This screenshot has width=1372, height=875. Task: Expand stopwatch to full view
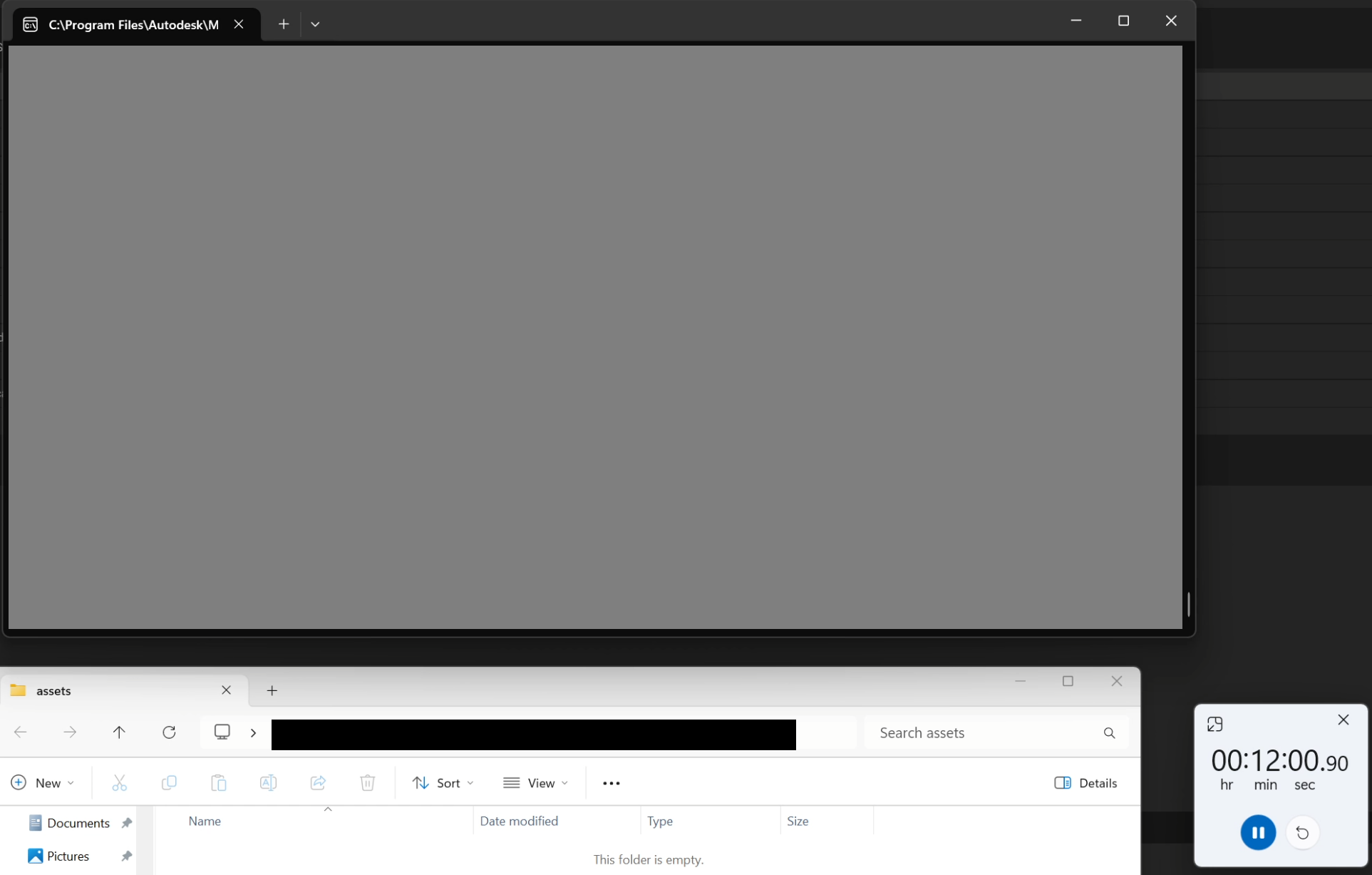point(1214,724)
